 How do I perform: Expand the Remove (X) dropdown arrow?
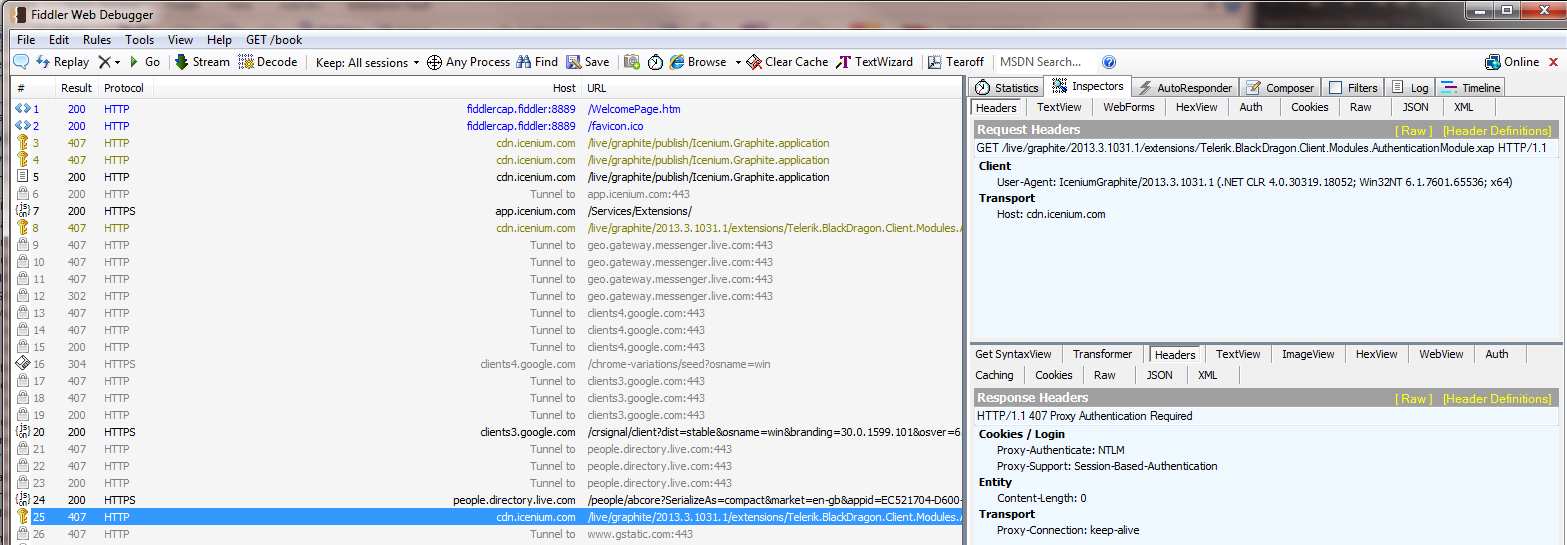(x=118, y=62)
